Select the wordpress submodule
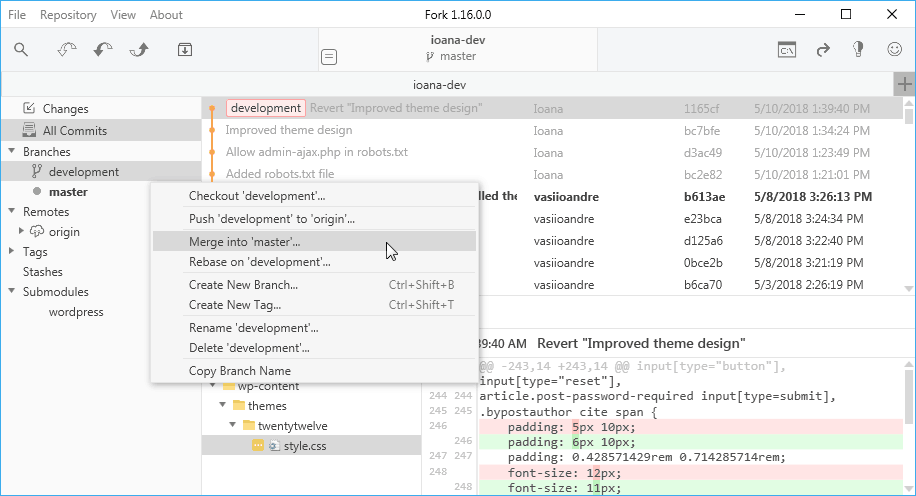The height and width of the screenshot is (496, 916). (76, 311)
